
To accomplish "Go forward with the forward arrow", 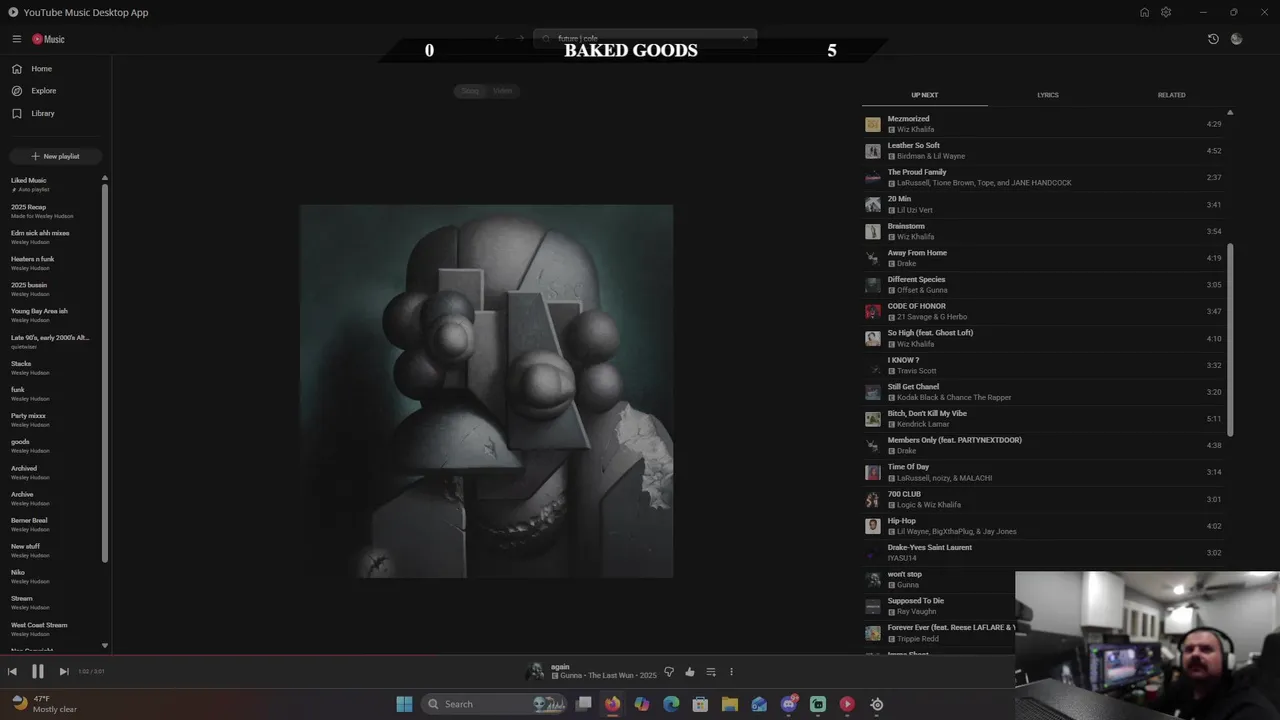I will point(520,39).
